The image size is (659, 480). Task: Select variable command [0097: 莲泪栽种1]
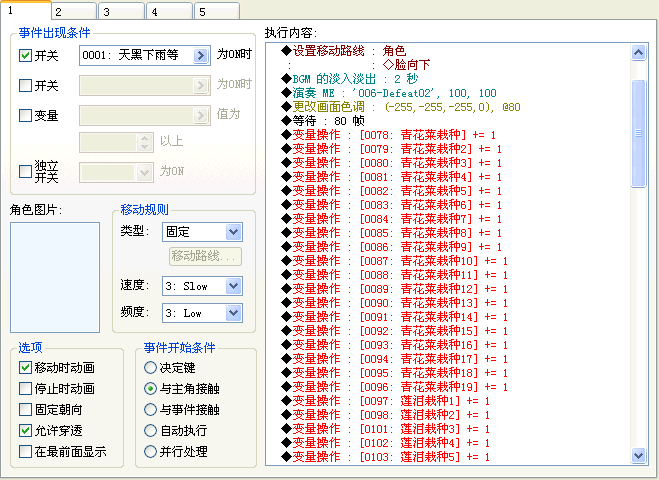pos(386,401)
